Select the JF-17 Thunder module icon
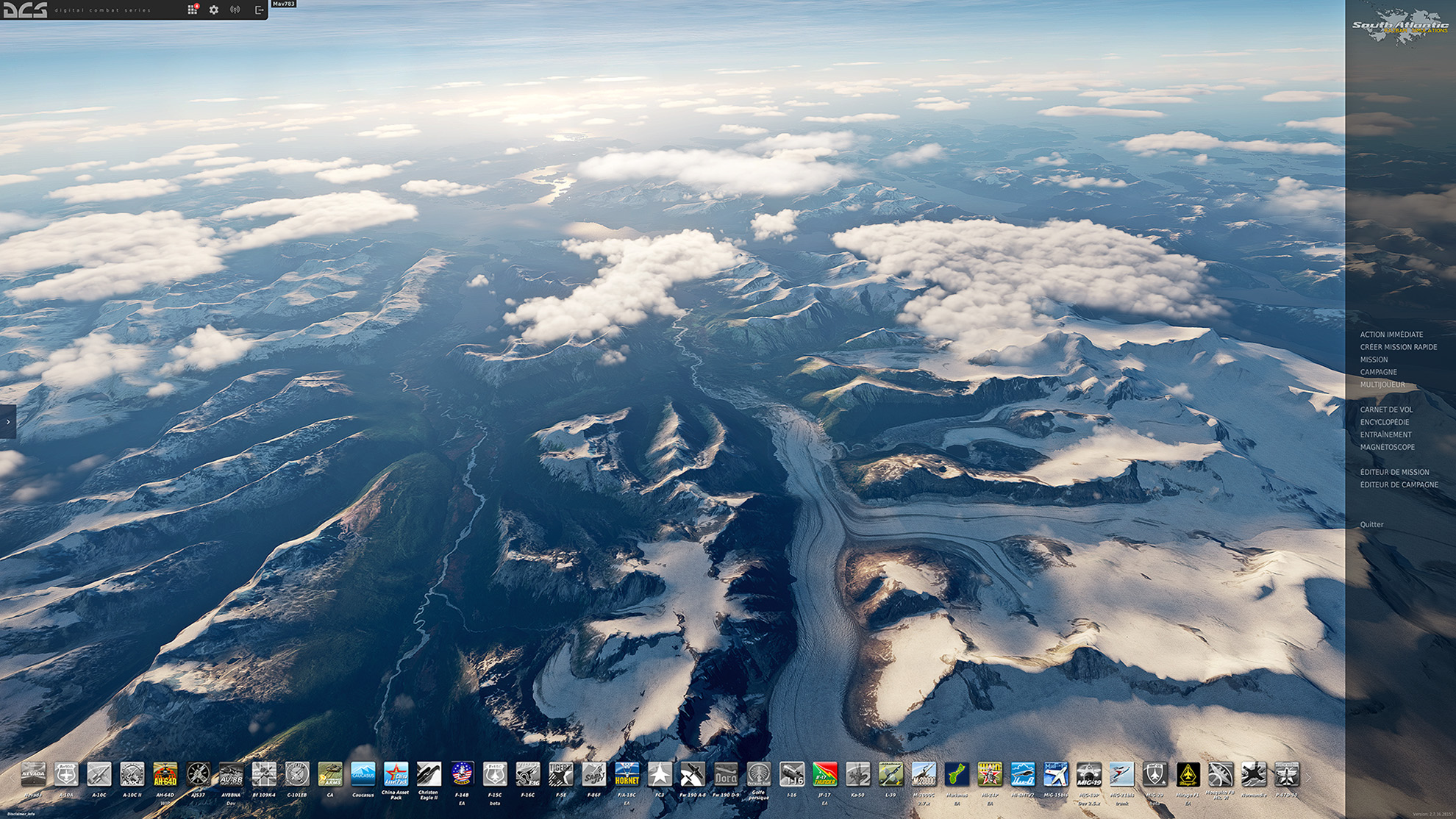1456x819 pixels. pyautogui.click(x=824, y=775)
